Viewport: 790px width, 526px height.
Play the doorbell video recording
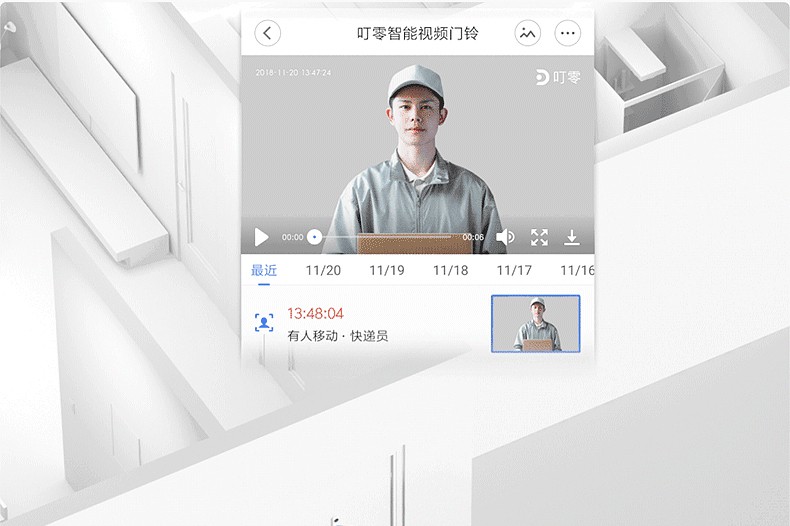[x=261, y=237]
